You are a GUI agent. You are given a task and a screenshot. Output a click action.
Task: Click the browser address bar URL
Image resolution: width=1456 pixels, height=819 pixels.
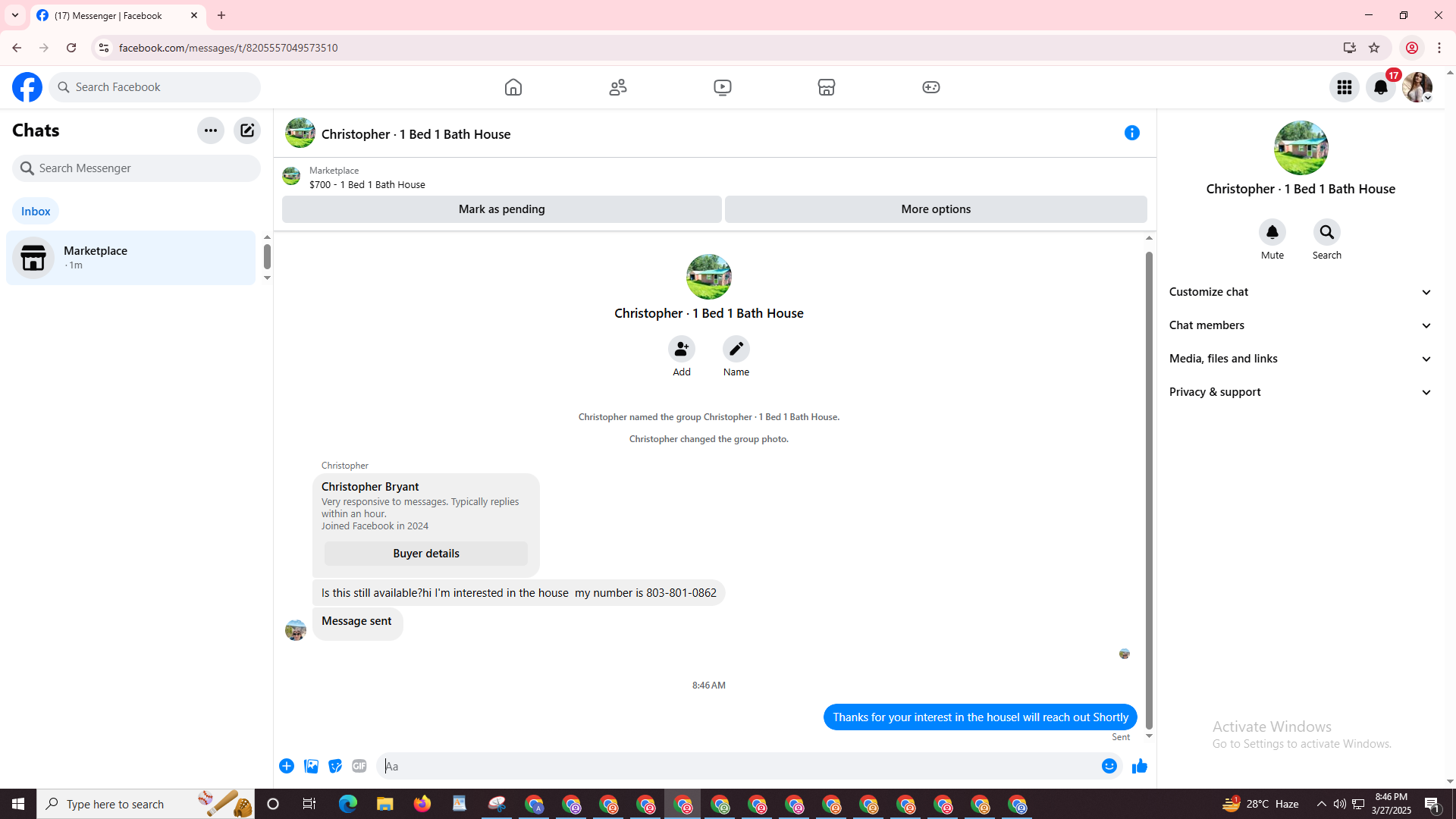coord(228,48)
